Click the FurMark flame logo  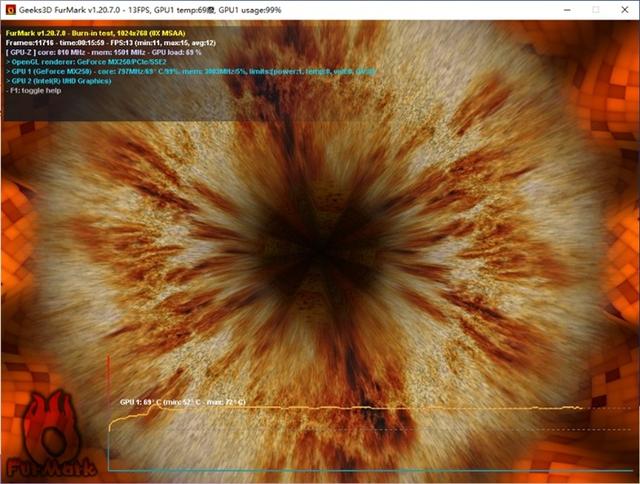[x=51, y=435]
